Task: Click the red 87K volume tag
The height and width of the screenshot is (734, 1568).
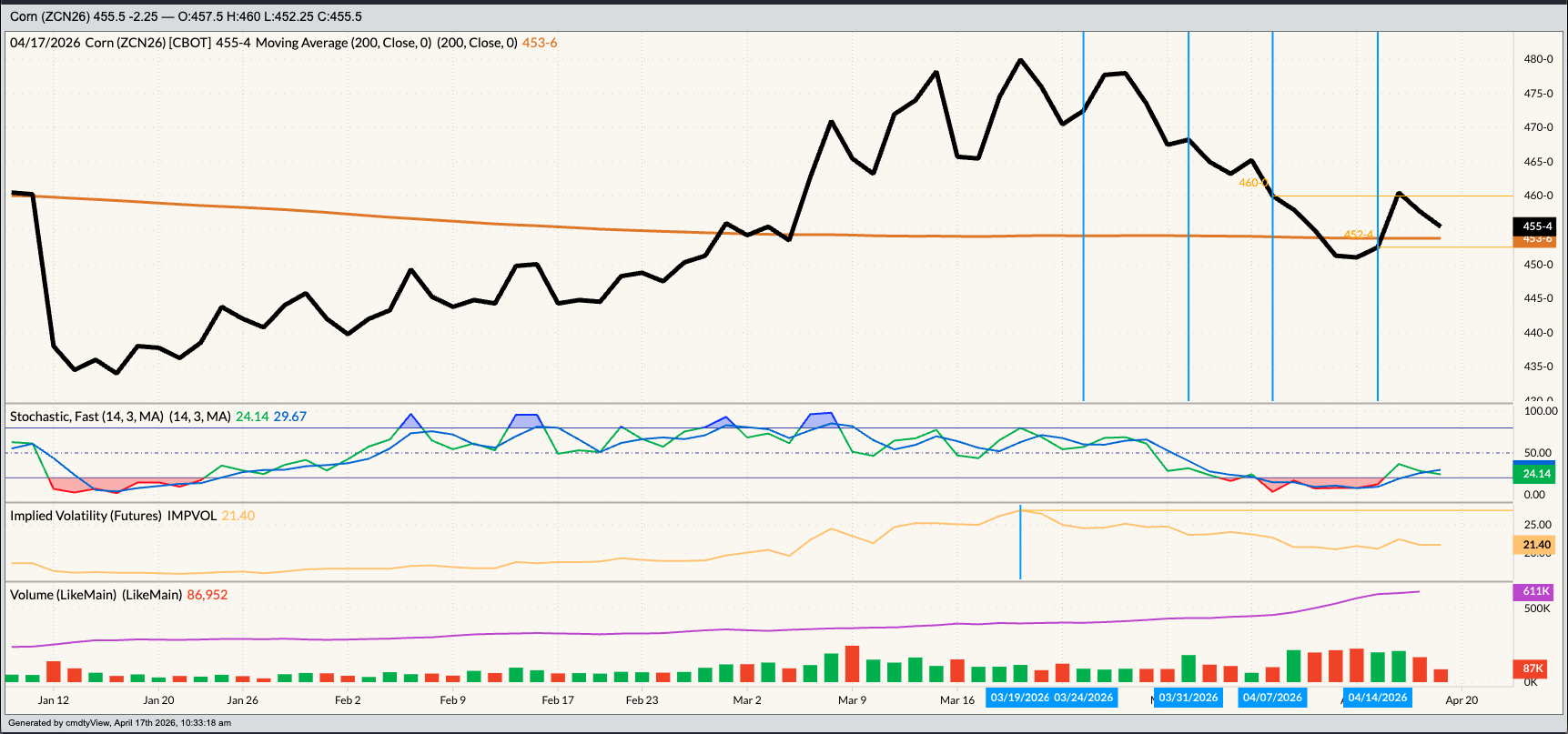Action: click(1535, 669)
